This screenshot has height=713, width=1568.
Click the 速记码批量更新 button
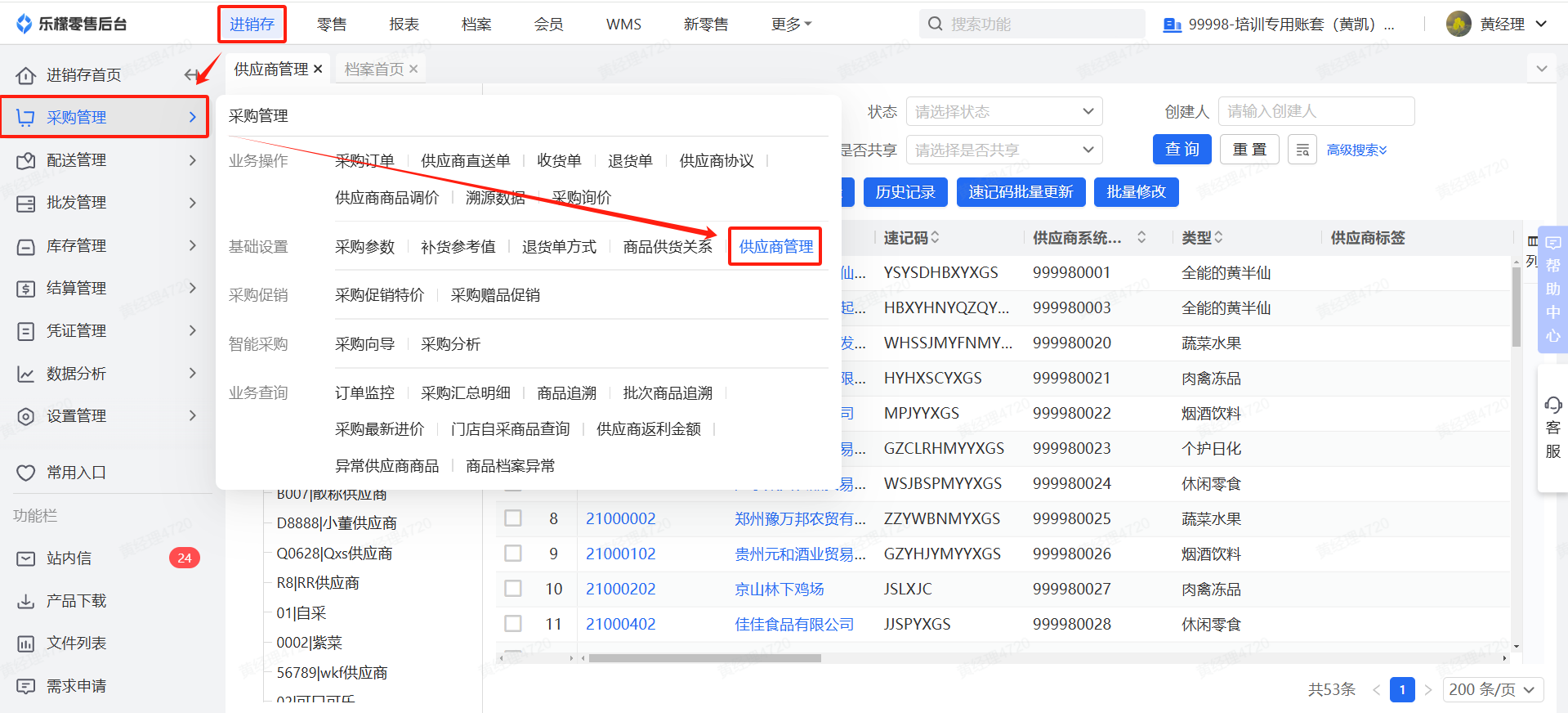1021,192
